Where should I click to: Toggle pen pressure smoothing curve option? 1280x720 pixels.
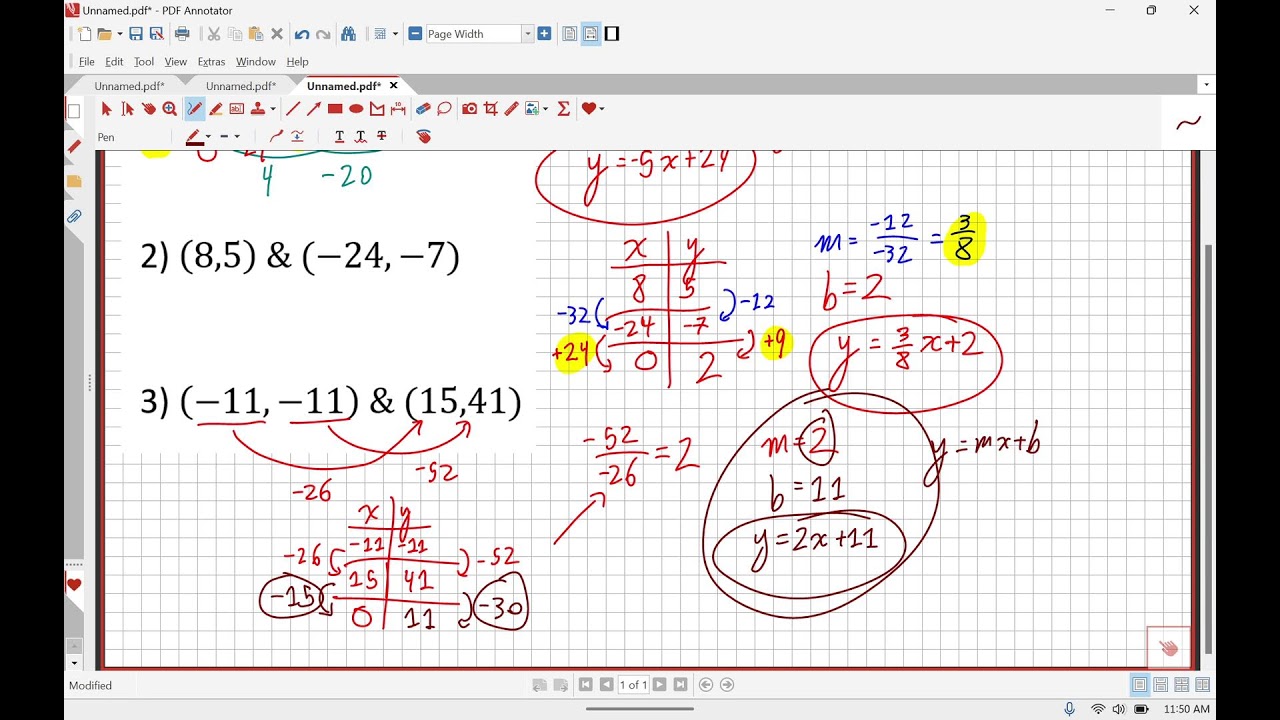[276, 137]
